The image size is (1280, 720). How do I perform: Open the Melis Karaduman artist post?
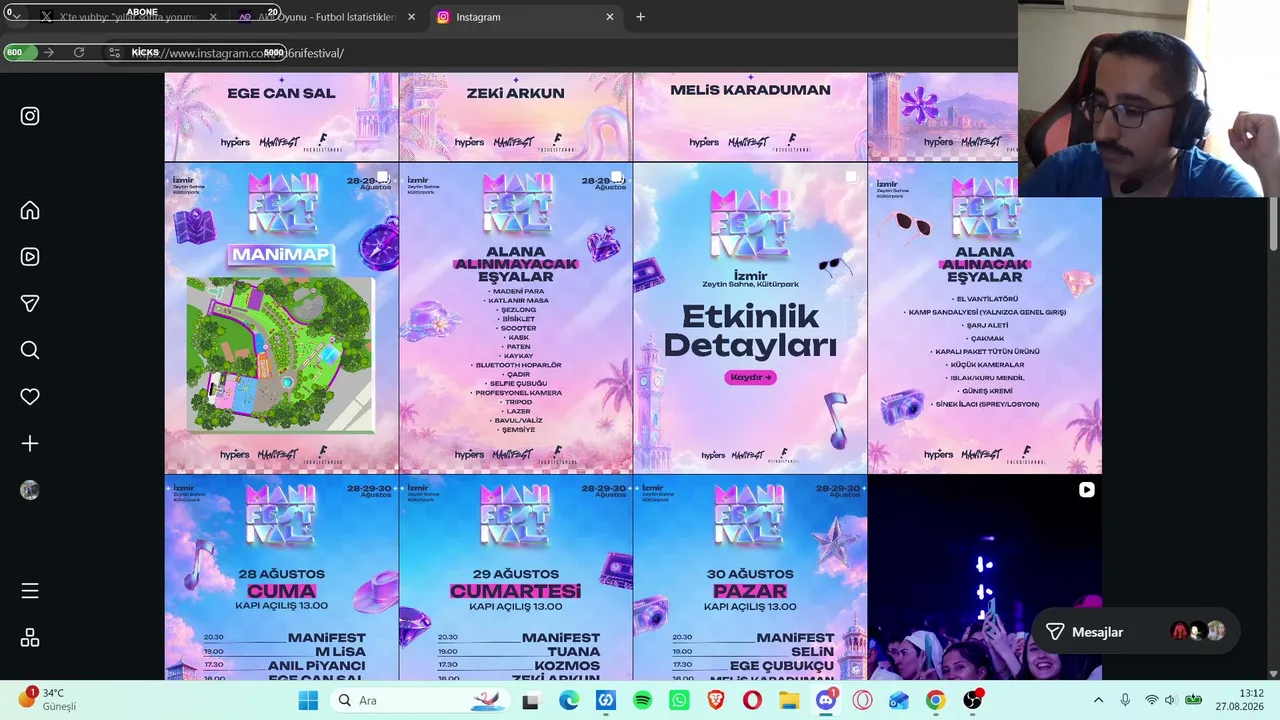pyautogui.click(x=750, y=116)
